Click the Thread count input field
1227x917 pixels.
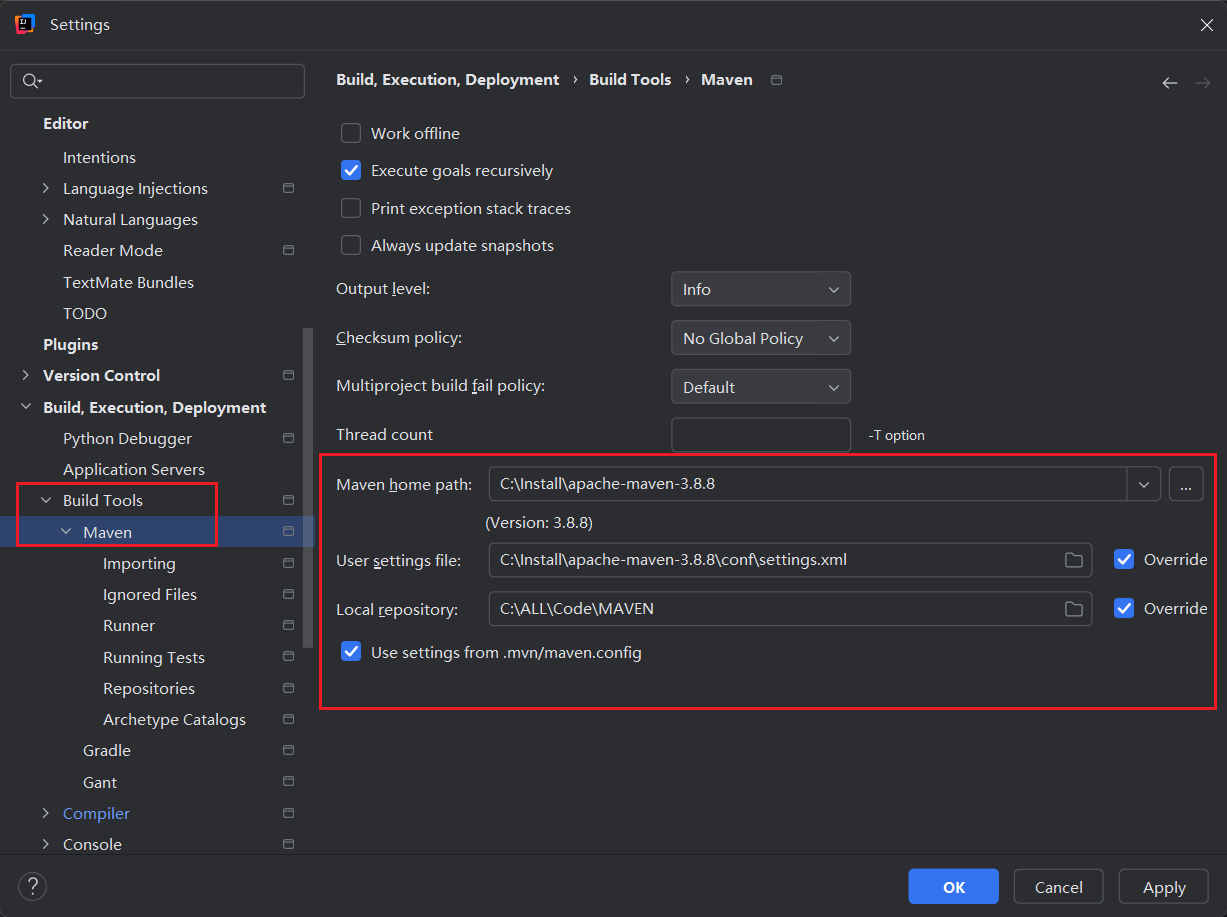[x=761, y=435]
